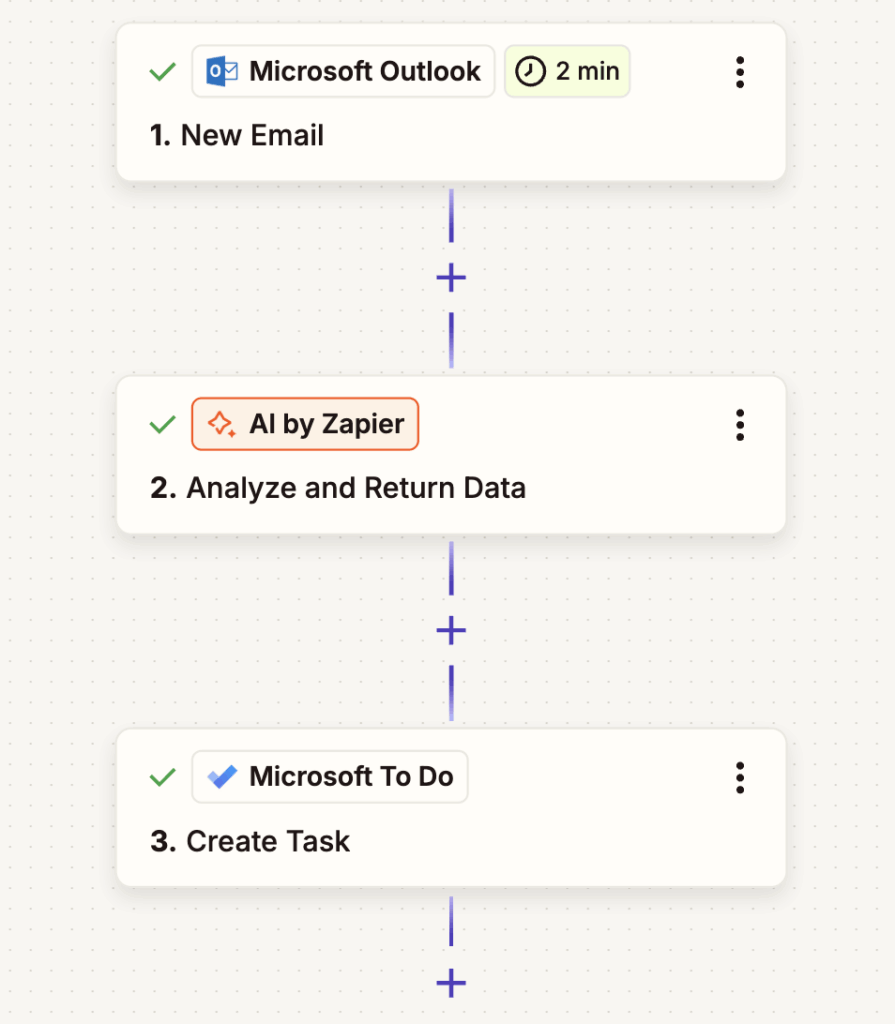Open the three-dot menu on the Create Task step
This screenshot has width=895, height=1024.
740,777
